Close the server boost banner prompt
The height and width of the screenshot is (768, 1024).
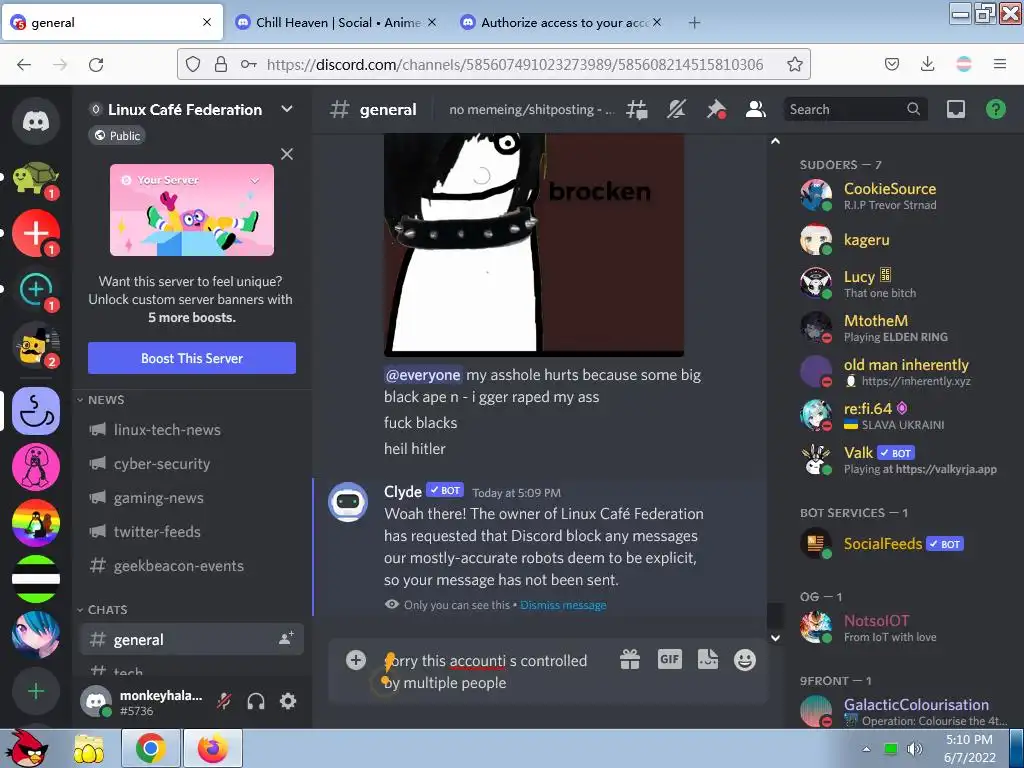point(287,154)
